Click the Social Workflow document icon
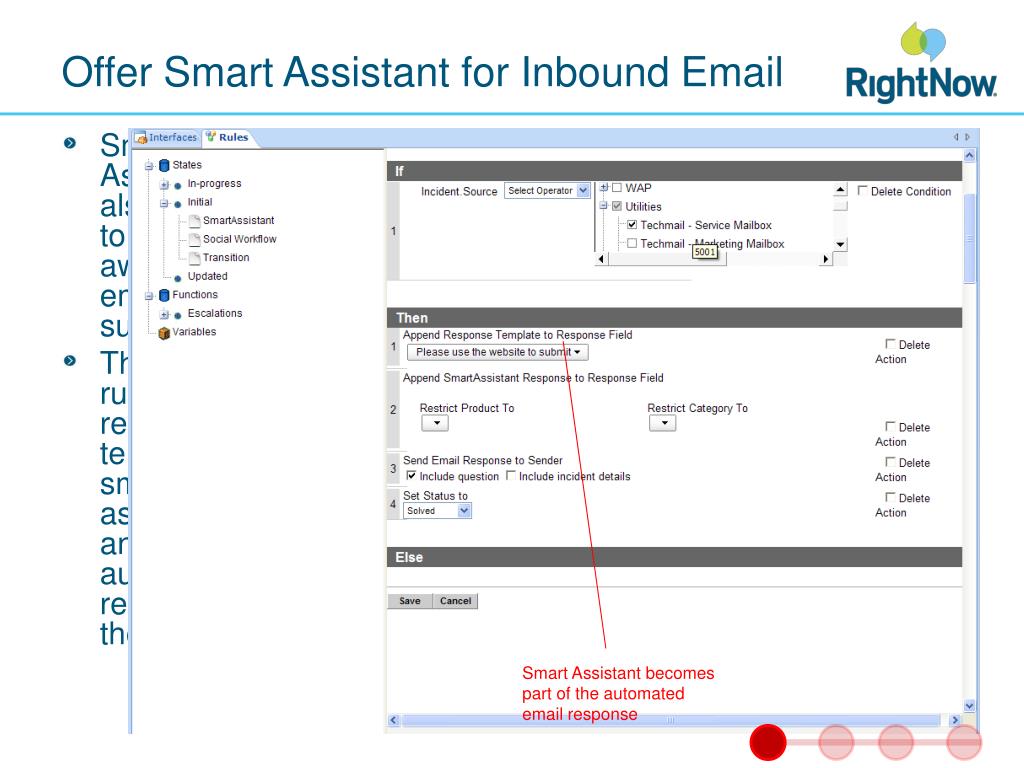 (x=194, y=239)
